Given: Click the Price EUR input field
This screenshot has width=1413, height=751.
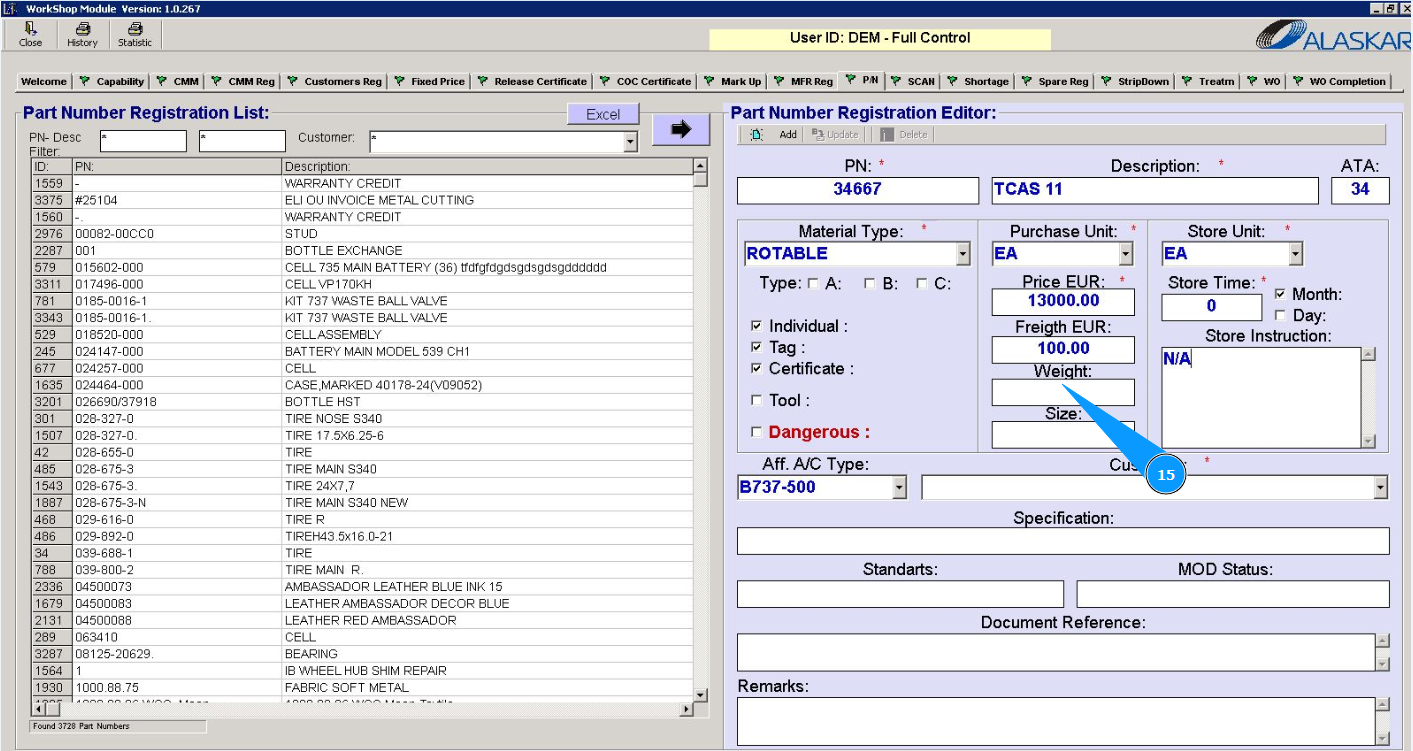Looking at the screenshot, I should (x=1063, y=301).
